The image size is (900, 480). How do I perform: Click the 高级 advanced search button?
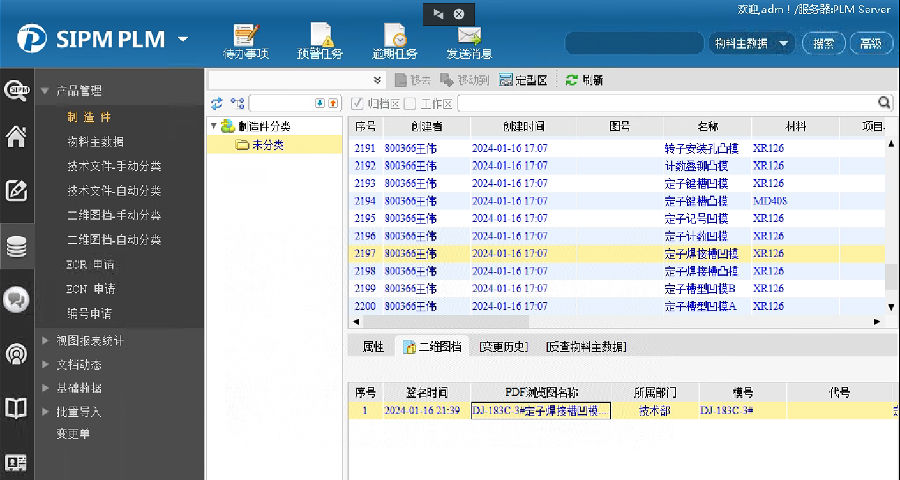click(x=870, y=43)
